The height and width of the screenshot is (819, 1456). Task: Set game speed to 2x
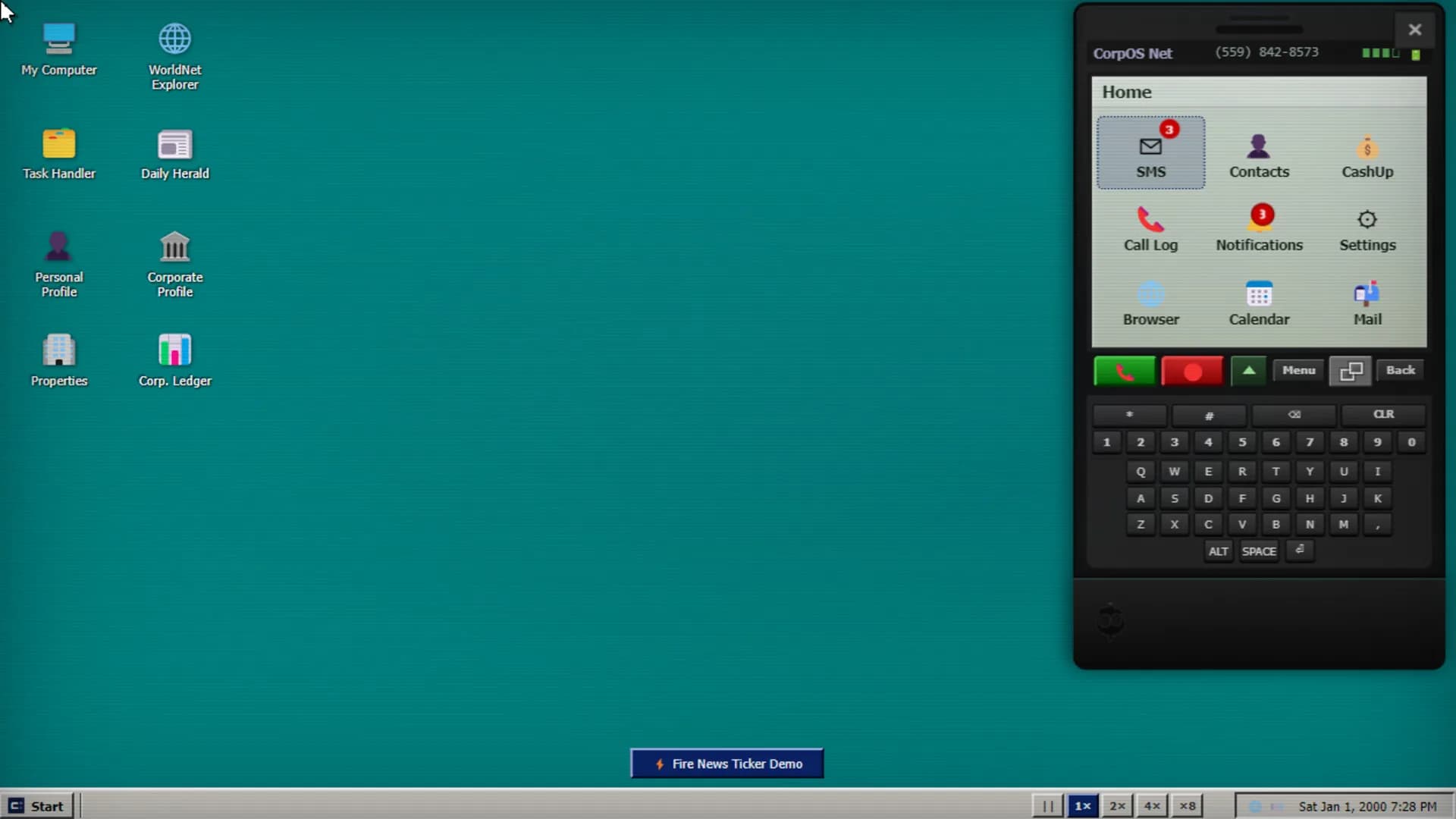[1118, 806]
